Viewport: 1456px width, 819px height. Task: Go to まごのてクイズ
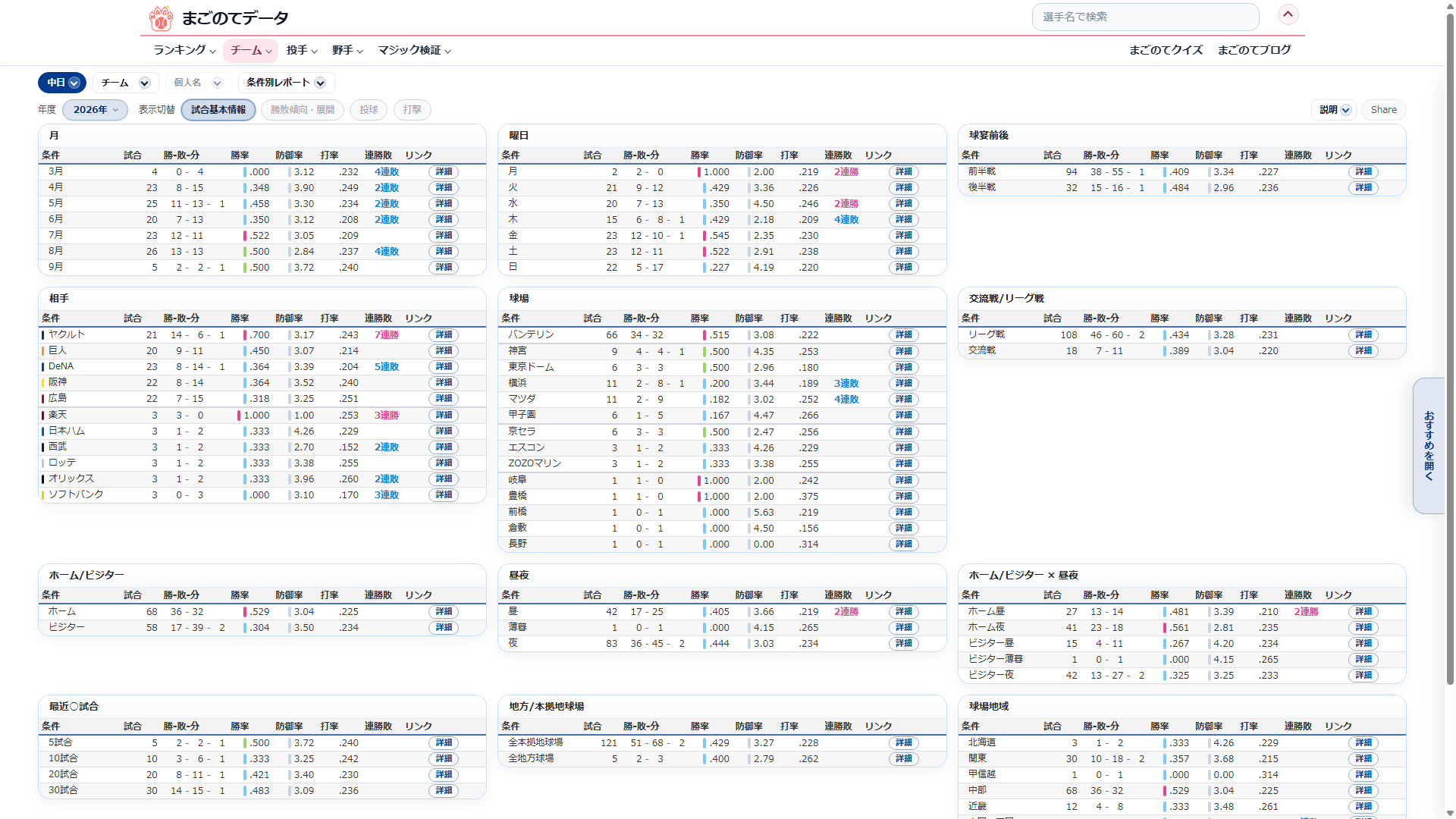point(1166,50)
